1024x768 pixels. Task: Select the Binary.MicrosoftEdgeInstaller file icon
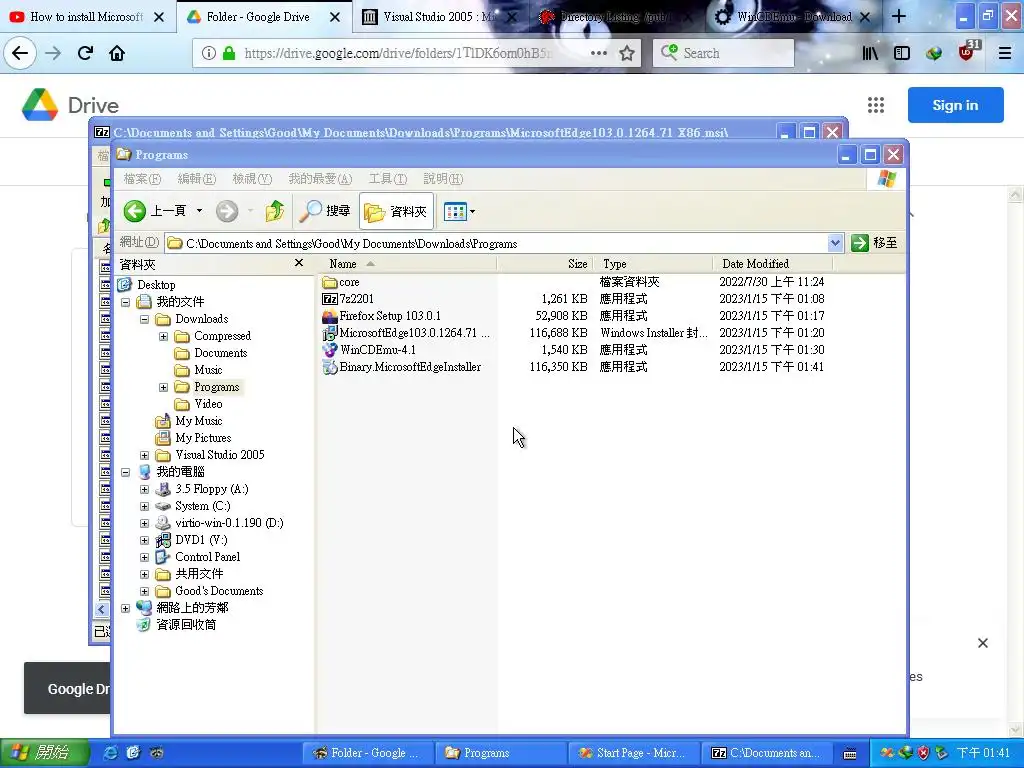pyautogui.click(x=330, y=367)
